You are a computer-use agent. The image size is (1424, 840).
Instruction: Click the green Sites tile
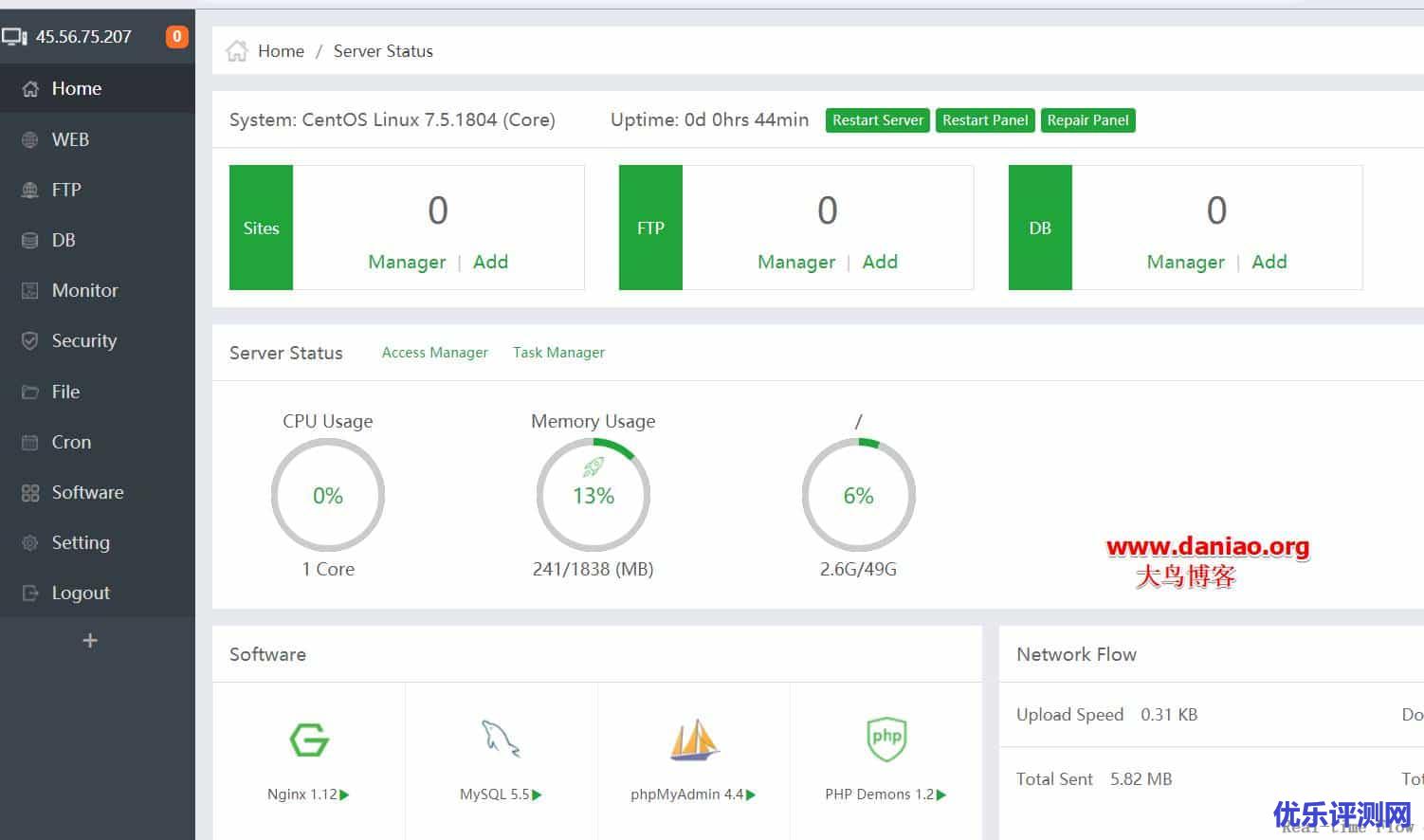click(261, 228)
